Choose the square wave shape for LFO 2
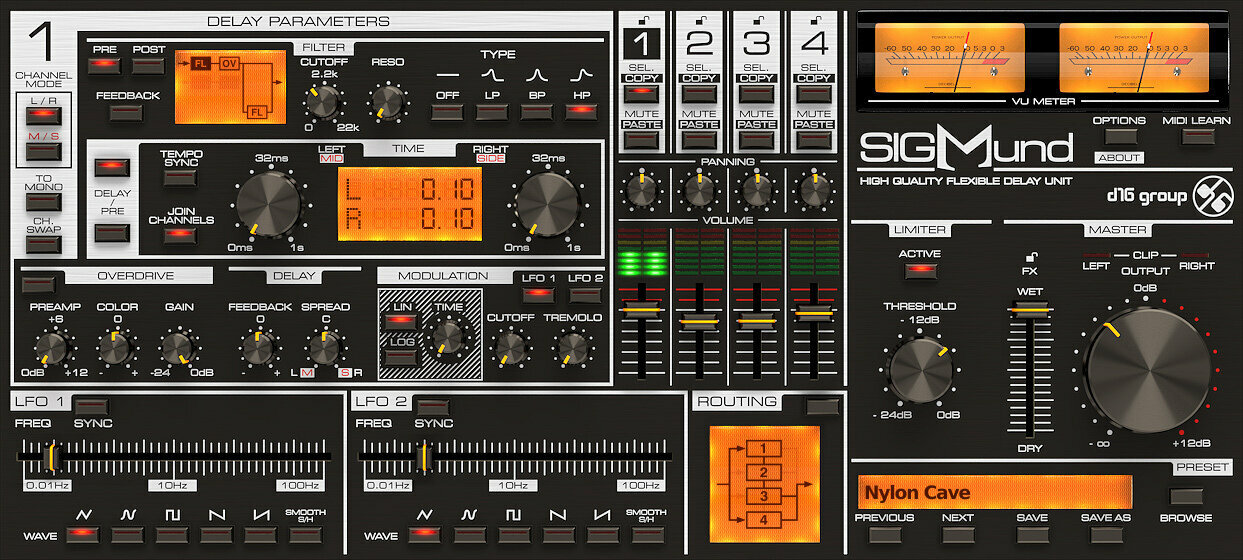Screen dimensions: 1243x560 513,535
